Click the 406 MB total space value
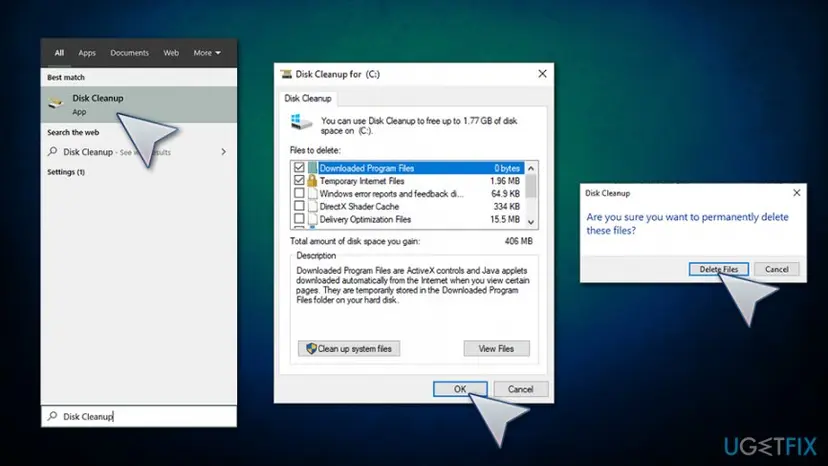The height and width of the screenshot is (466, 828). coord(518,241)
